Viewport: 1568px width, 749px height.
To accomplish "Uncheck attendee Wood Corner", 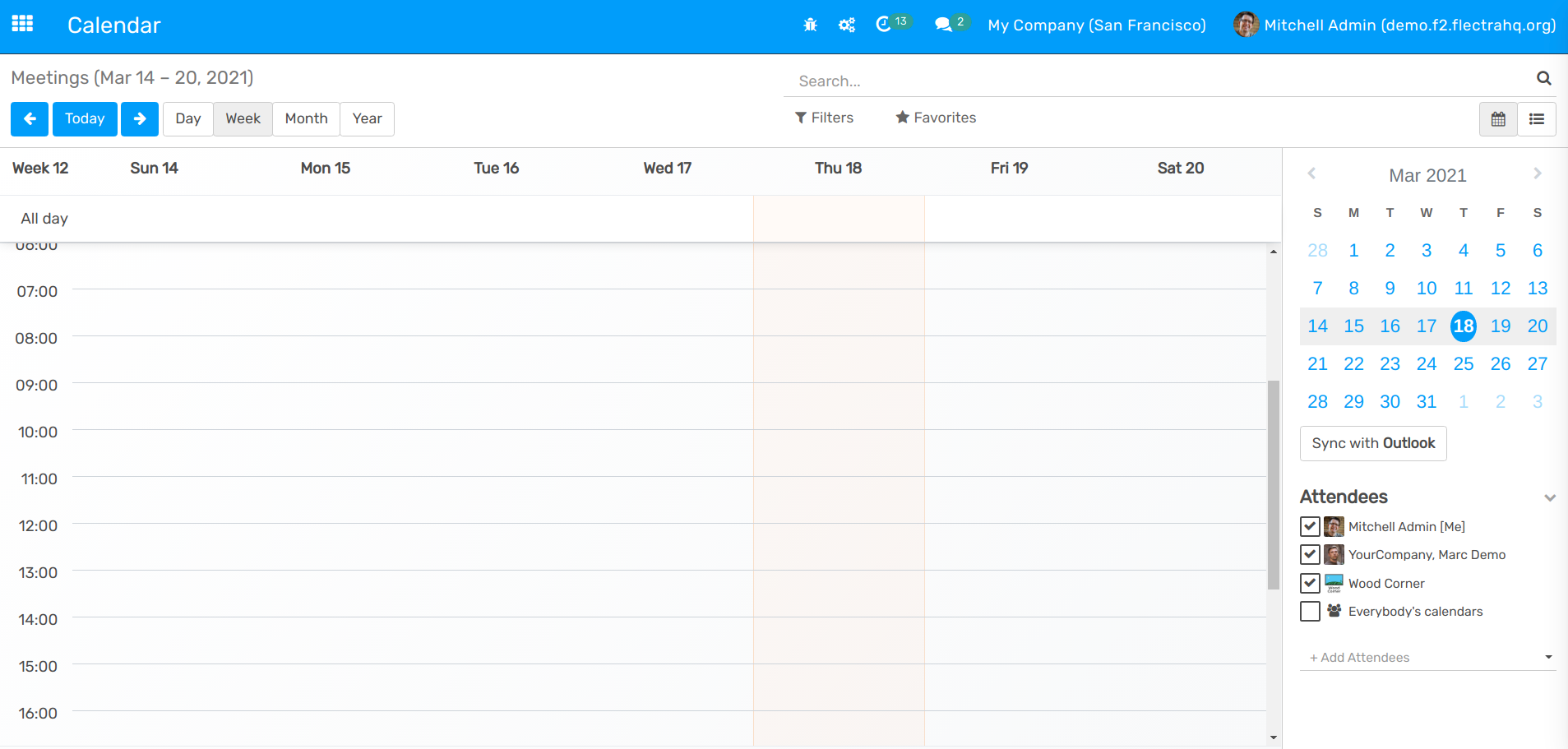I will pyautogui.click(x=1311, y=583).
